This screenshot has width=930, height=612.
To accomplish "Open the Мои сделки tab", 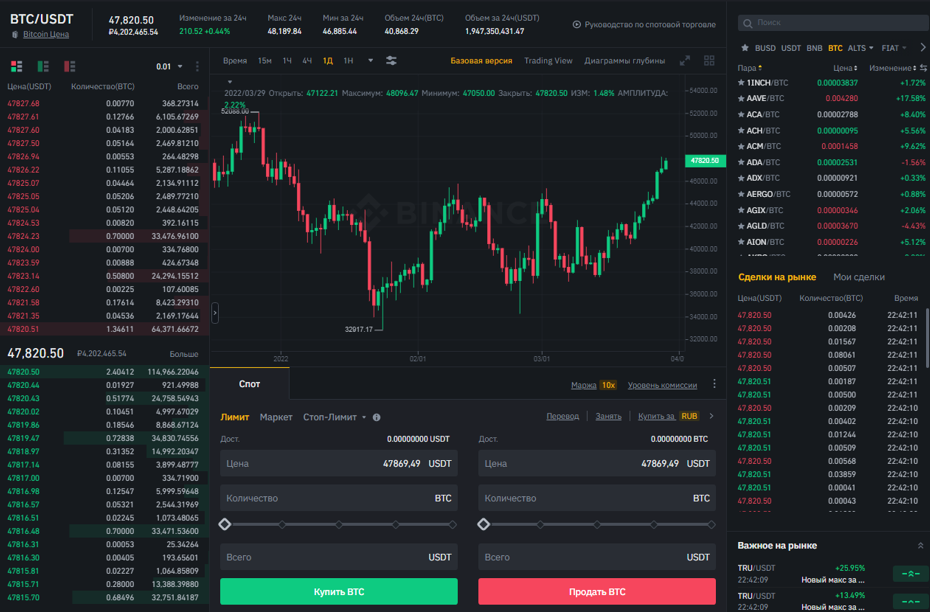I will click(x=859, y=277).
